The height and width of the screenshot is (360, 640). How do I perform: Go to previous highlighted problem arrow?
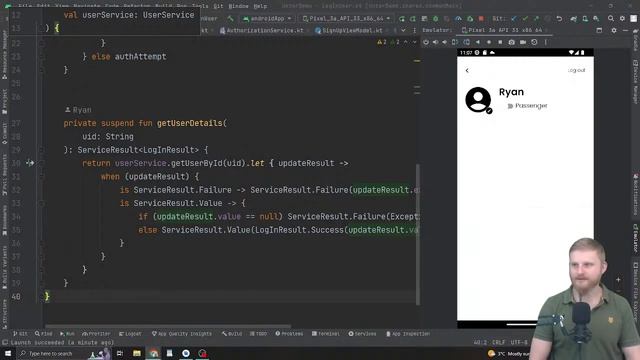[405, 42]
